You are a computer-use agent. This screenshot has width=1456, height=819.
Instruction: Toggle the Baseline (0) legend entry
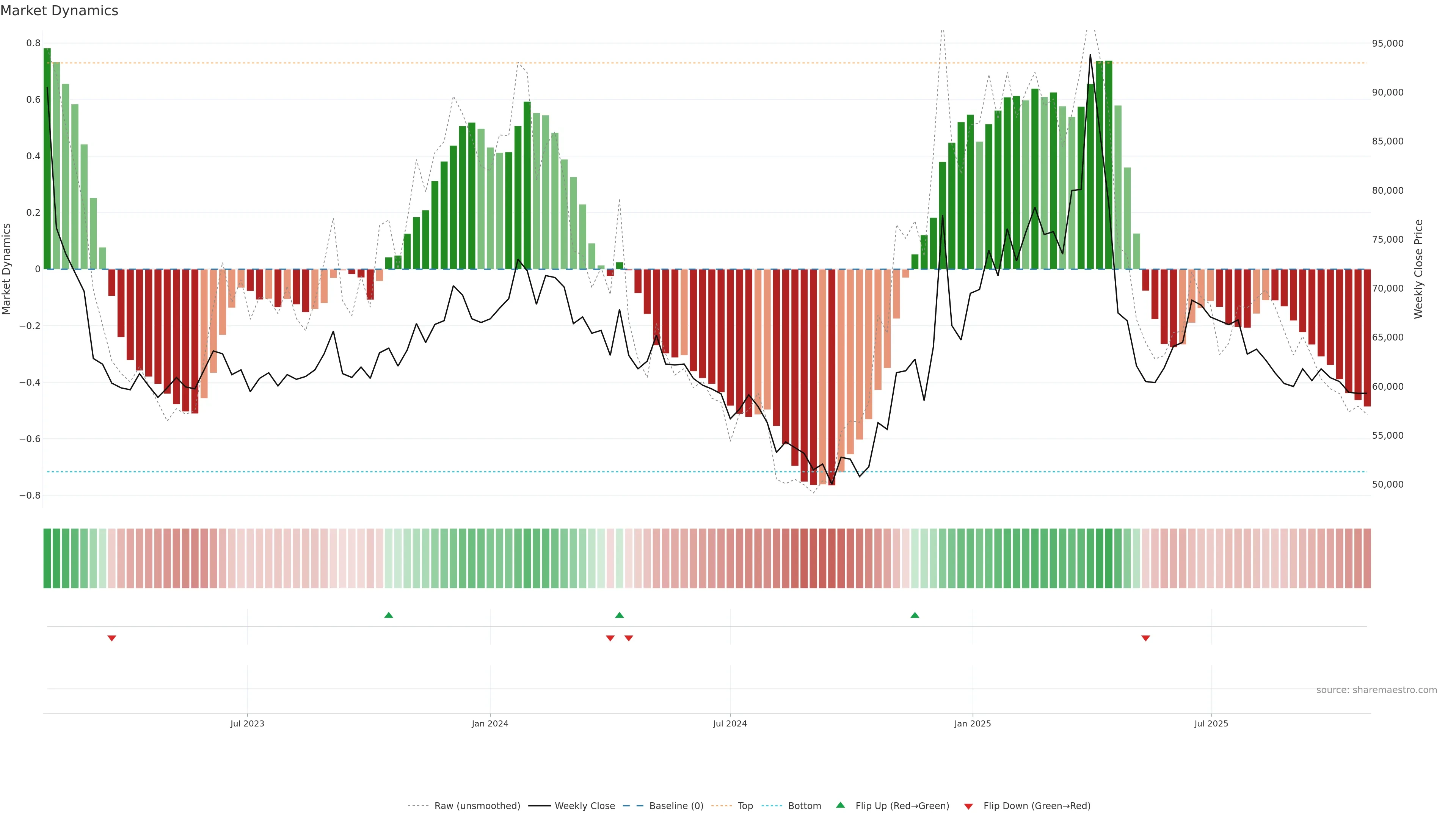click(676, 806)
